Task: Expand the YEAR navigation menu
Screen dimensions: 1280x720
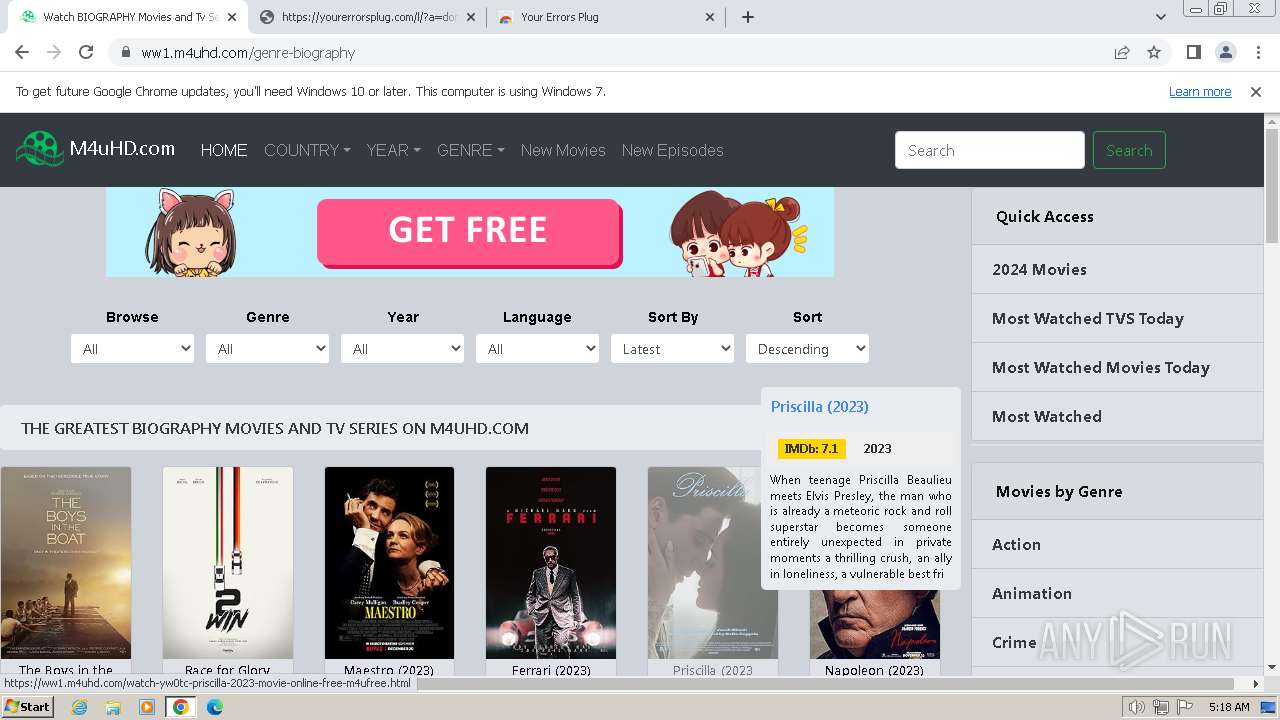Action: (393, 150)
